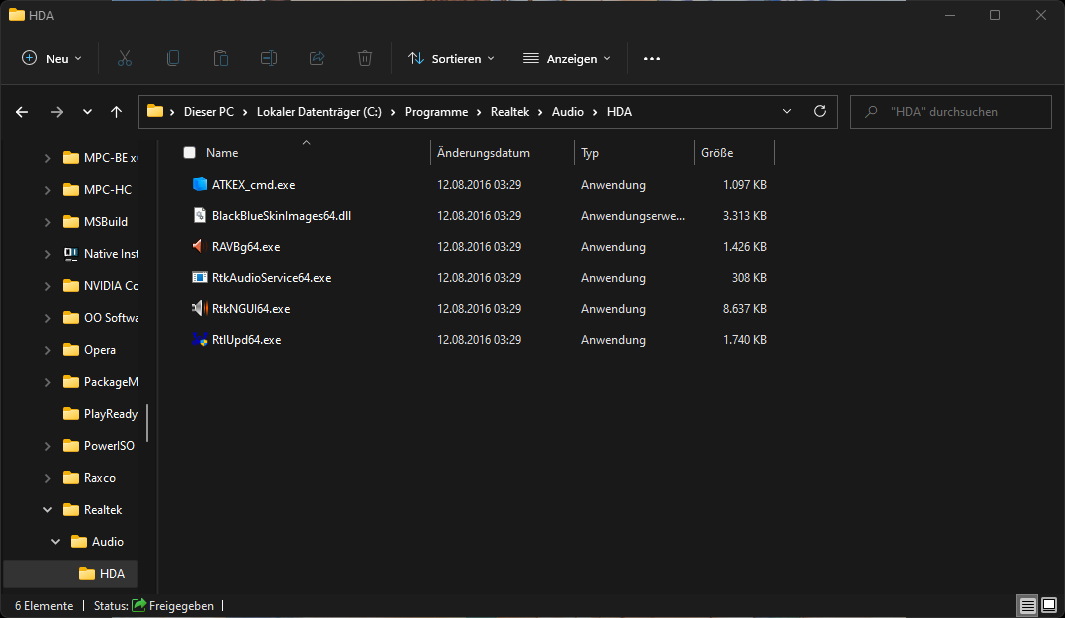Screen dimensions: 1065x618
Task: Click the Native Inst folder icon
Action: tap(70, 254)
